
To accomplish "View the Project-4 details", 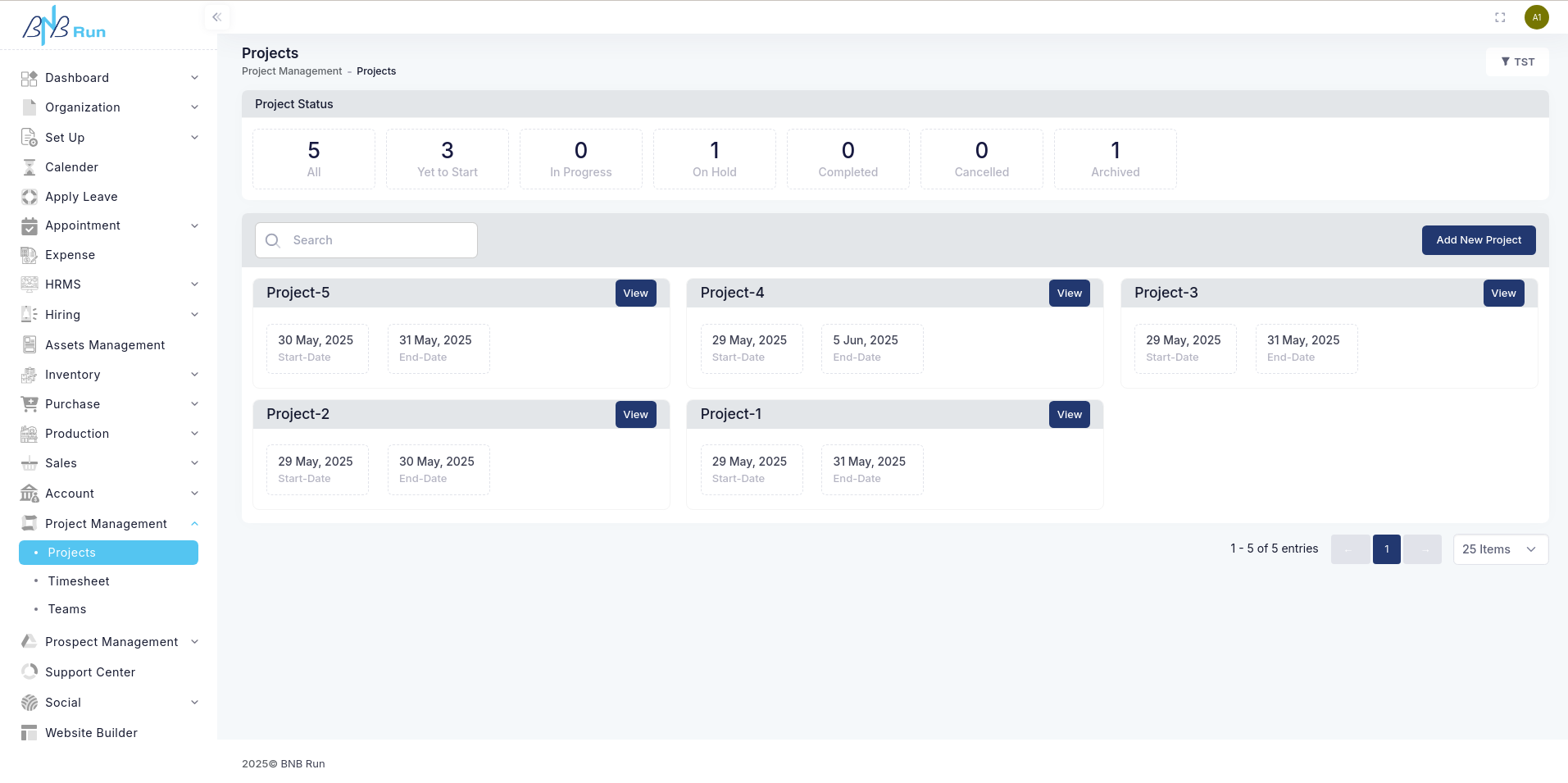I will pos(1069,294).
